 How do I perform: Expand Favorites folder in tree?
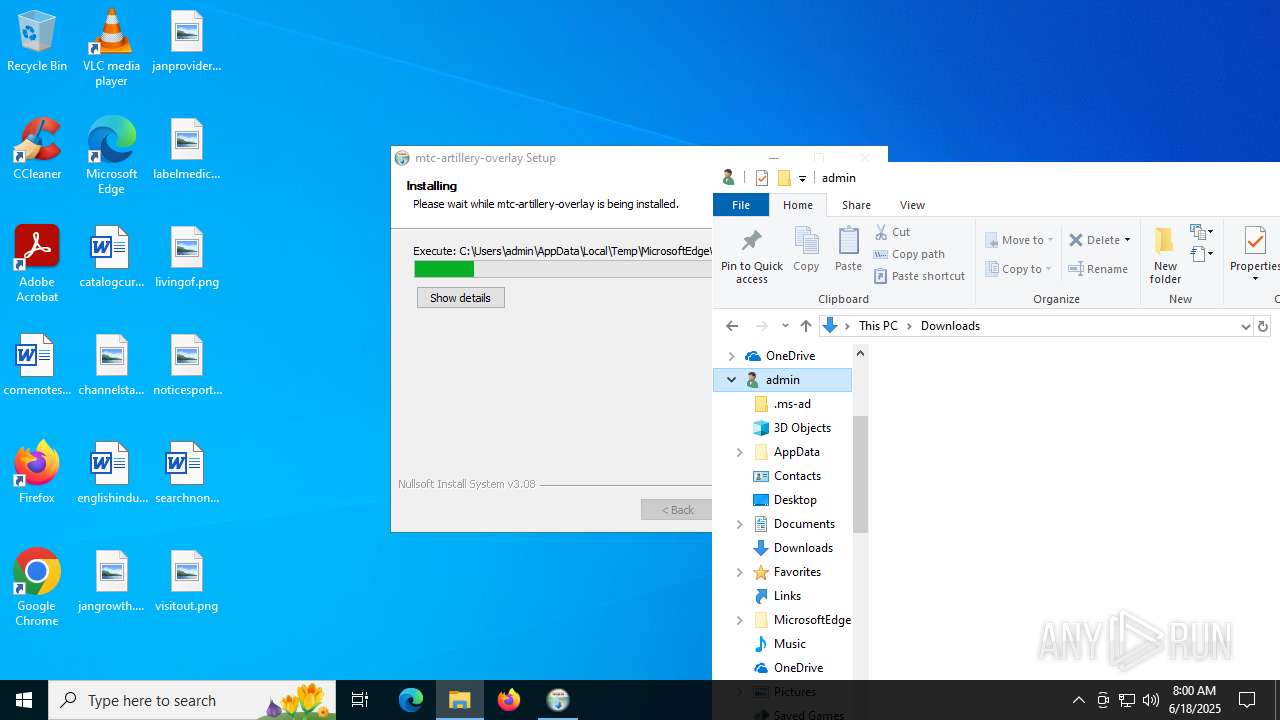point(740,572)
